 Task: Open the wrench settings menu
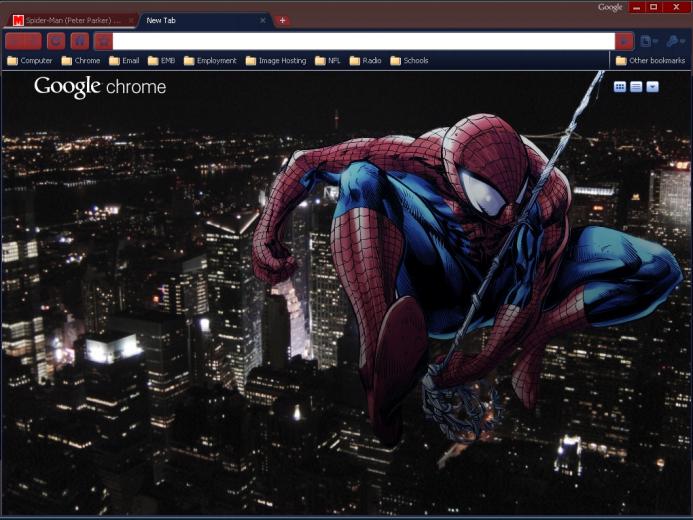tap(676, 41)
